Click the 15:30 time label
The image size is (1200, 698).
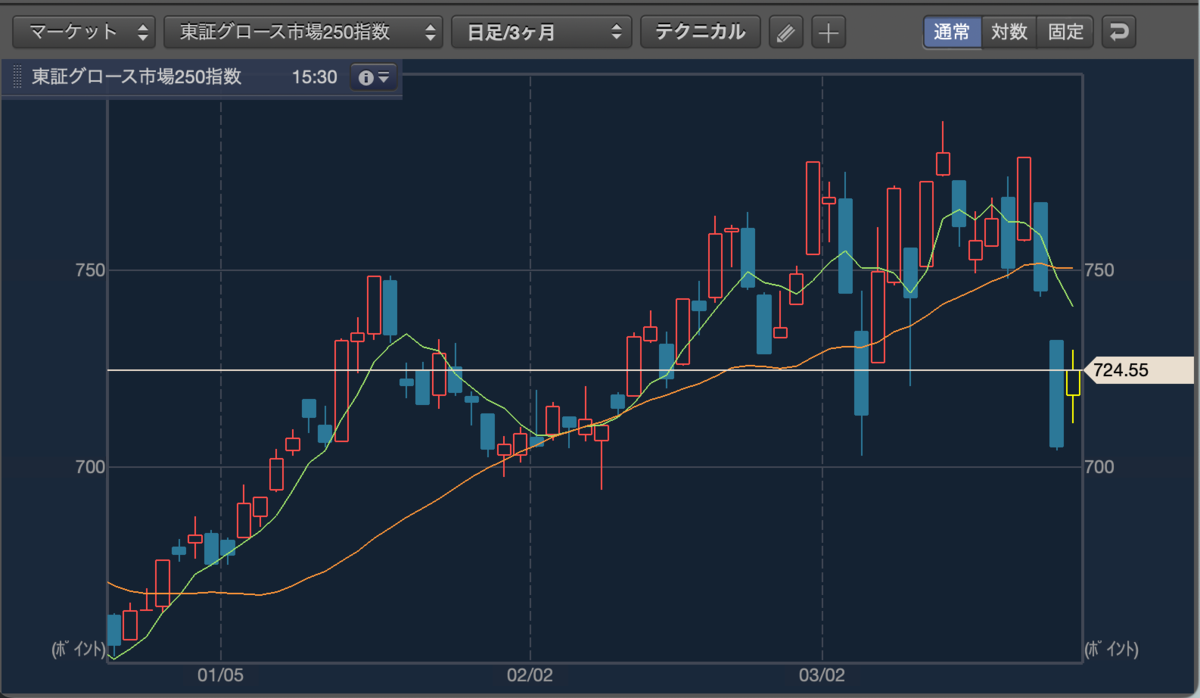[x=314, y=77]
